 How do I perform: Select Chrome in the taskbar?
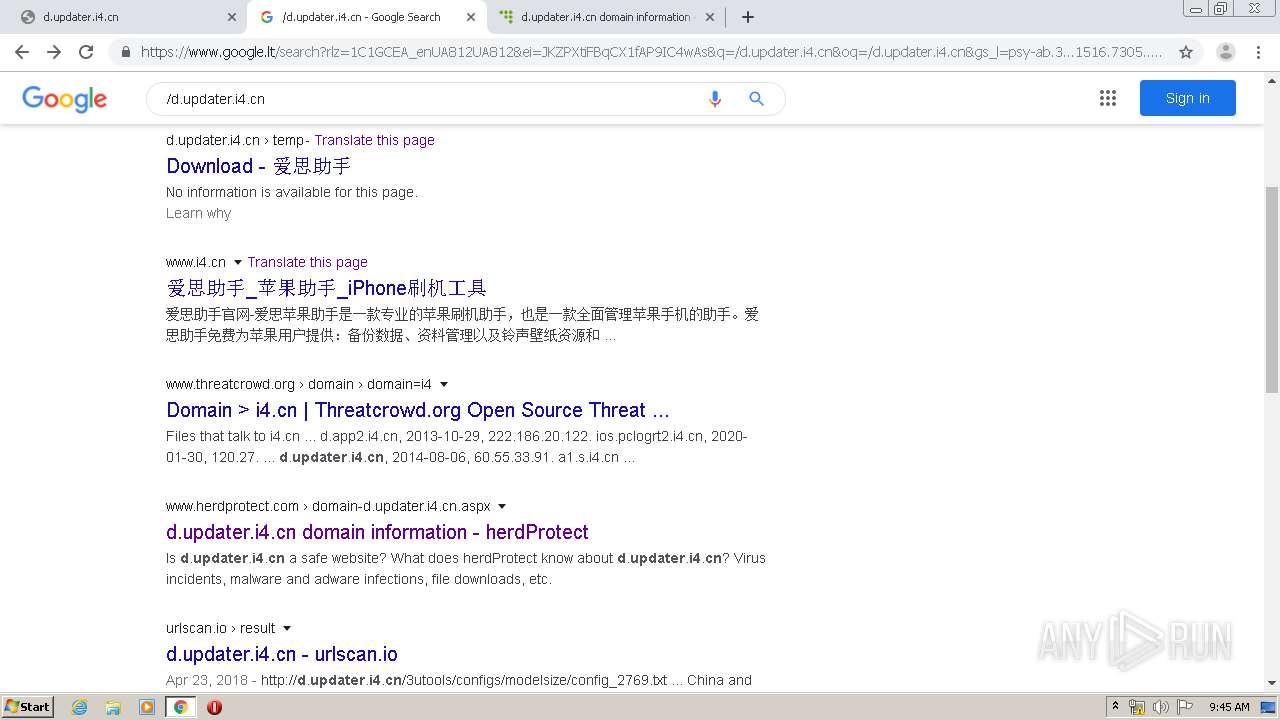(181, 707)
